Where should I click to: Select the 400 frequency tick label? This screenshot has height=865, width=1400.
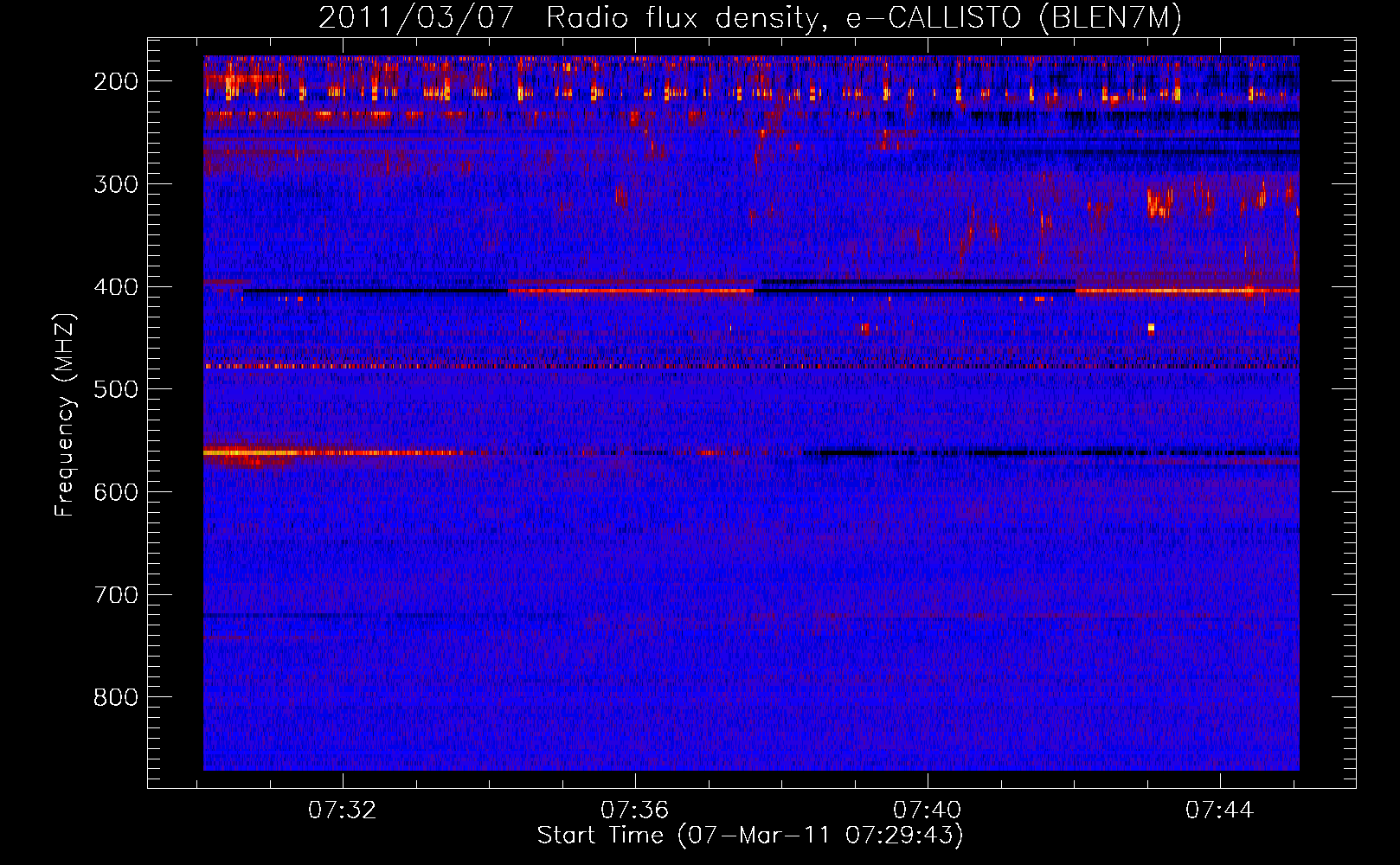click(x=116, y=287)
